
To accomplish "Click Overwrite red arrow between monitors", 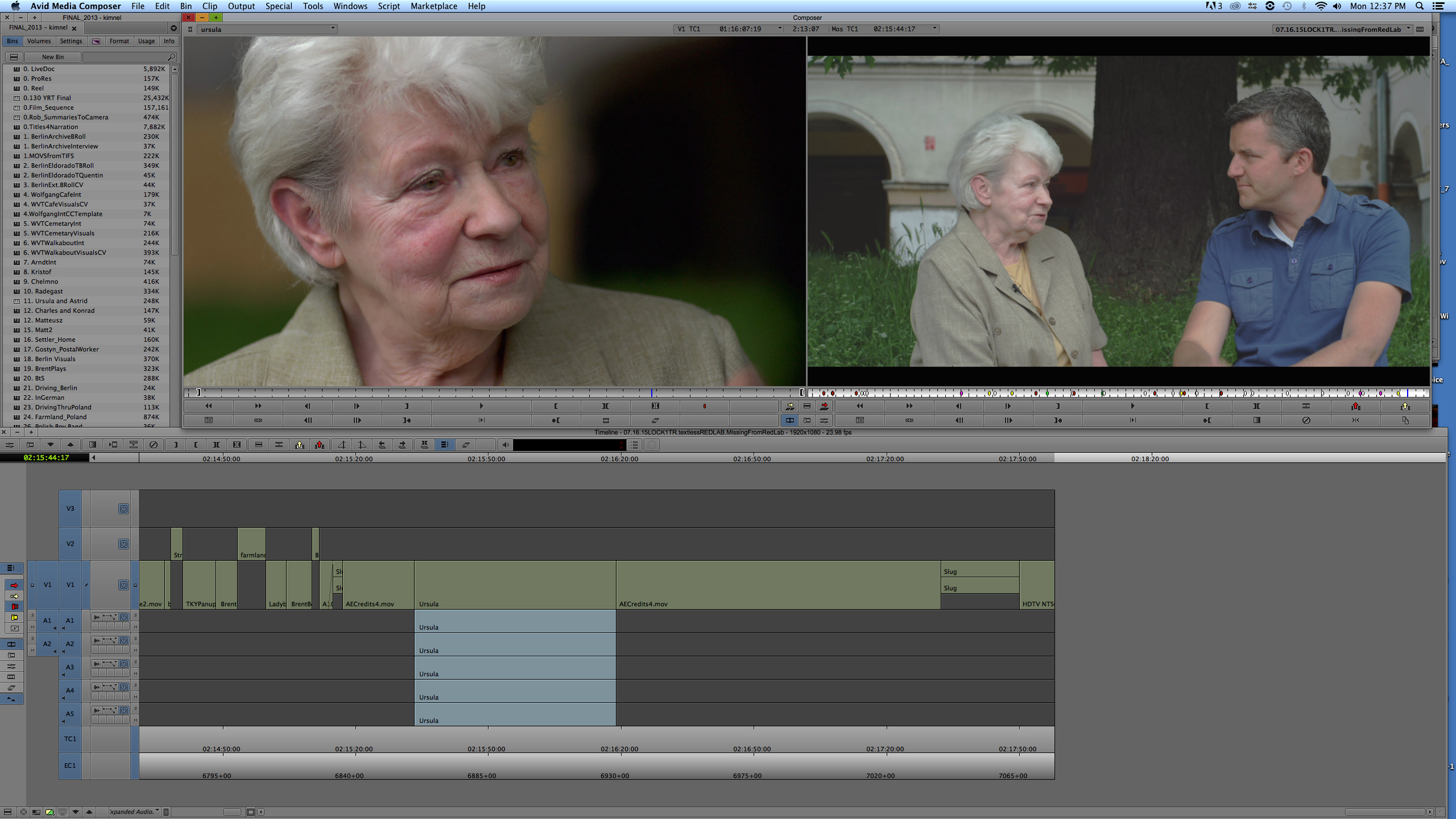I will pos(824,406).
